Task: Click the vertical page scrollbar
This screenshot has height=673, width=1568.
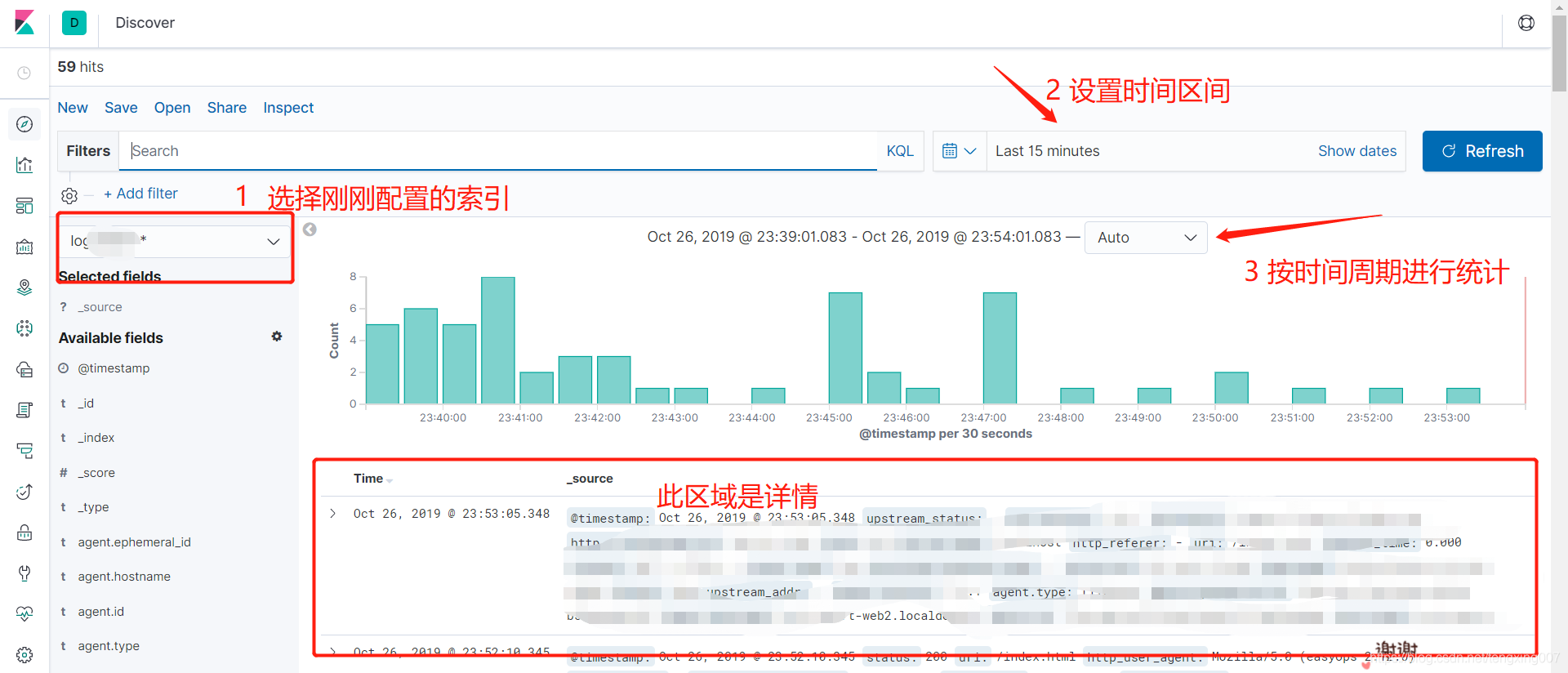Action: point(1559,53)
